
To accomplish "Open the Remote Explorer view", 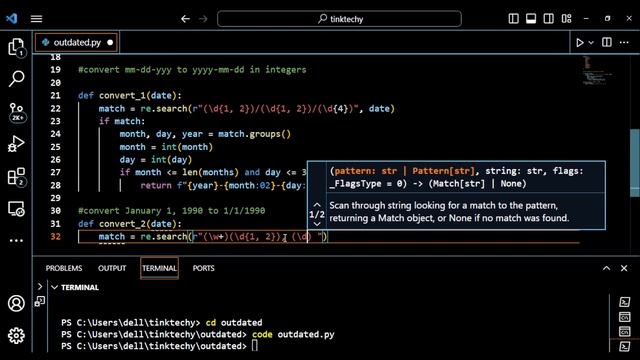I will tap(16, 209).
